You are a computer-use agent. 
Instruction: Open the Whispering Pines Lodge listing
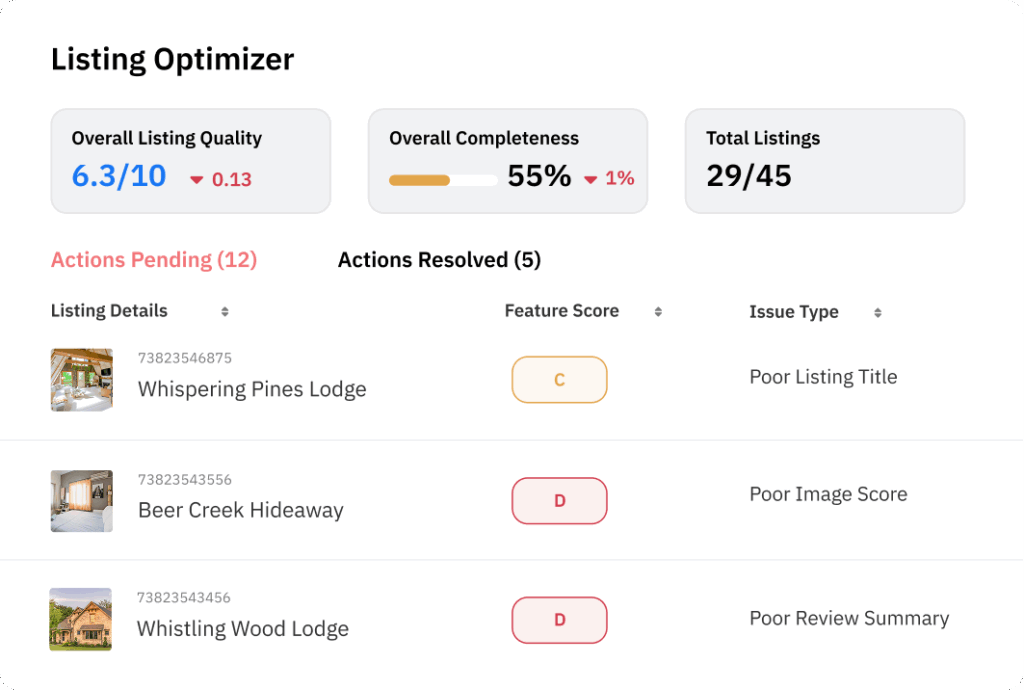[x=251, y=389]
